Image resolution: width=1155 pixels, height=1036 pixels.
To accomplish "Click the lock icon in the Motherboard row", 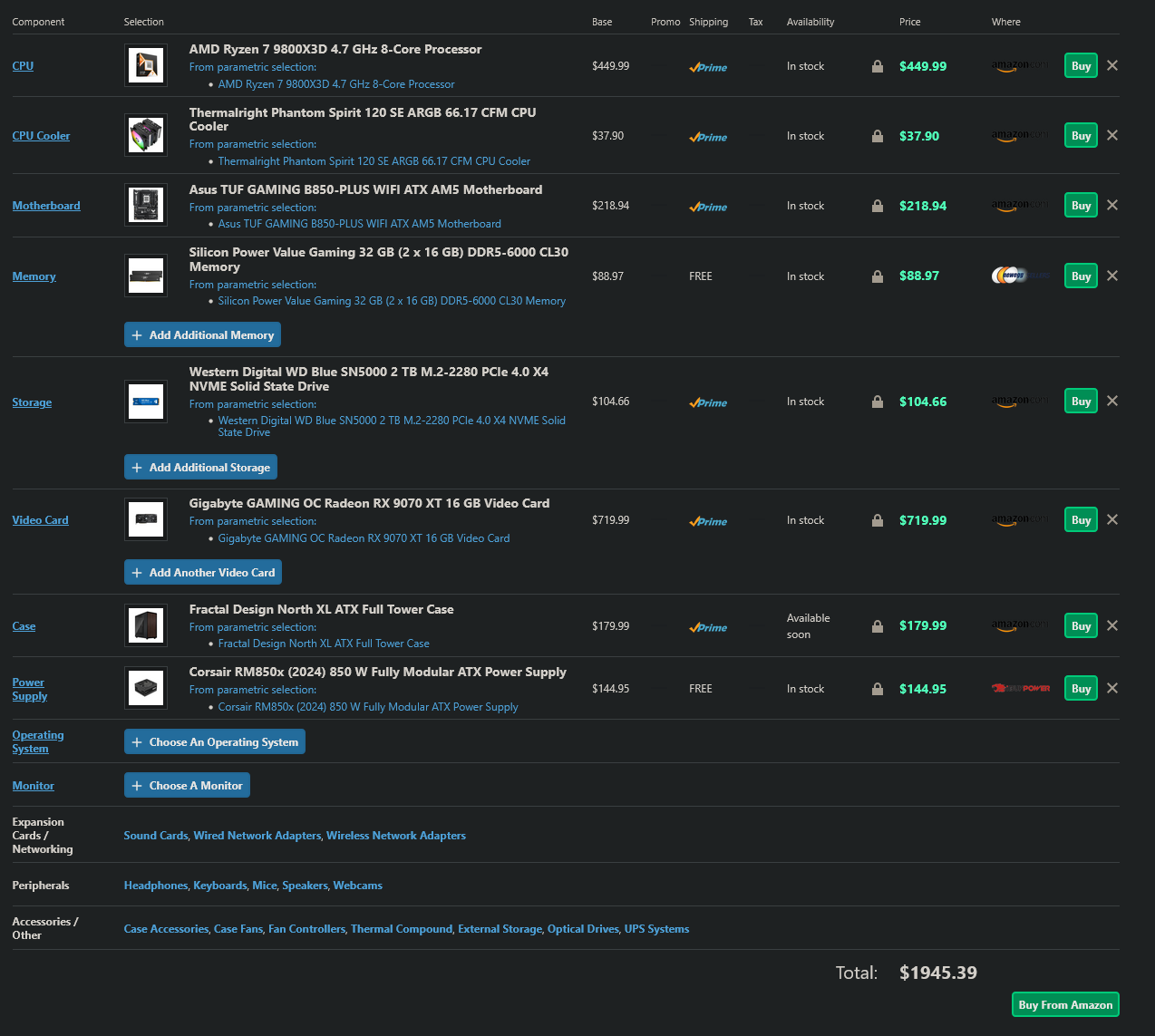I will click(x=877, y=206).
